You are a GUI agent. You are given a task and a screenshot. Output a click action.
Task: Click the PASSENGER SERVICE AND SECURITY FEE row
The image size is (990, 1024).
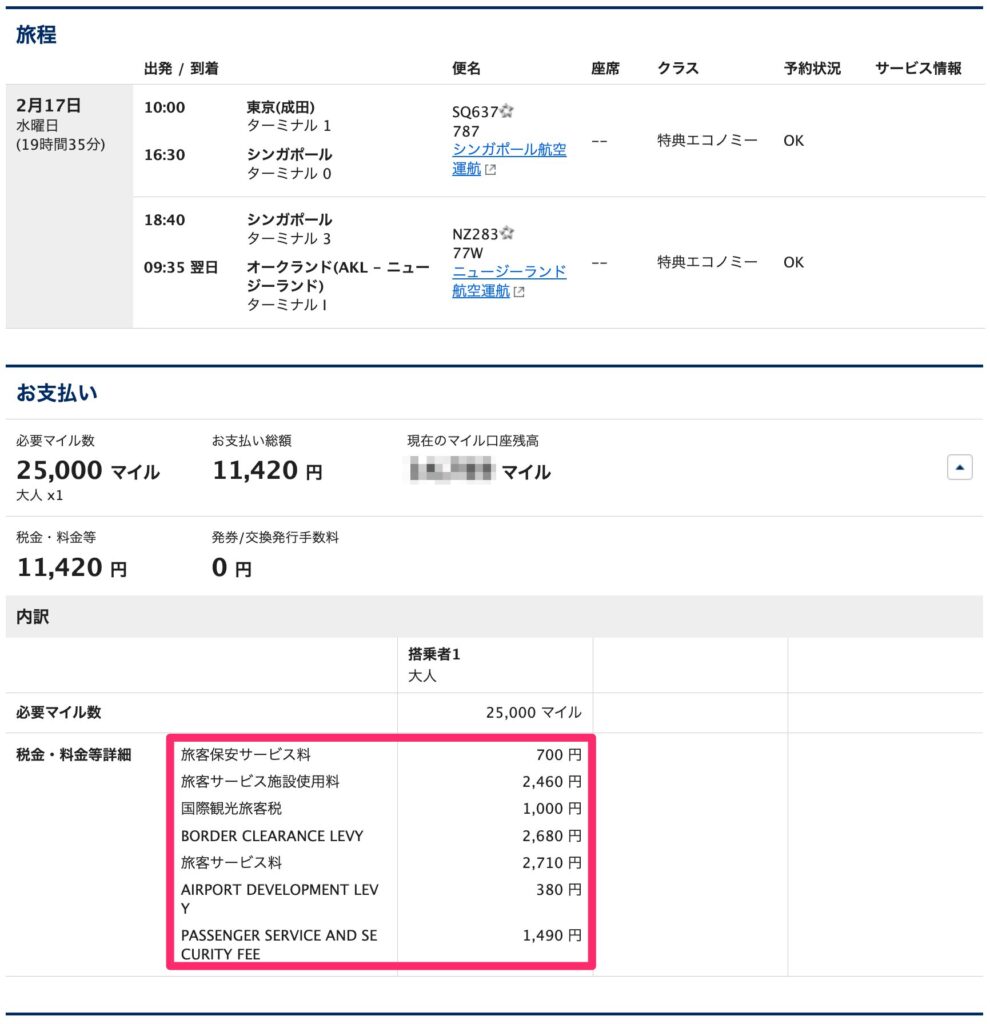(x=381, y=944)
